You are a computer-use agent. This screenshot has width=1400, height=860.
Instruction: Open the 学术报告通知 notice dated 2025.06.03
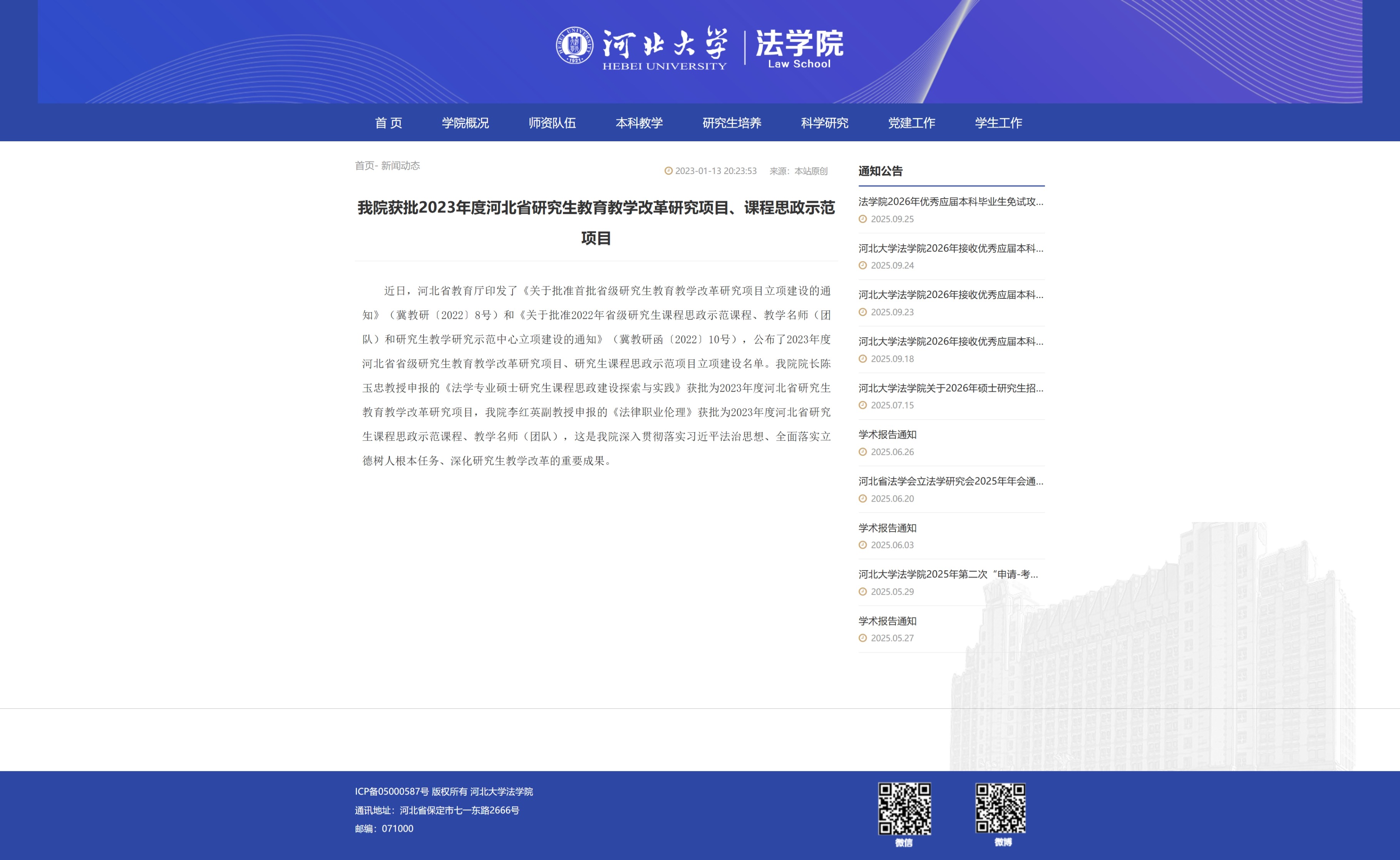[x=888, y=528]
